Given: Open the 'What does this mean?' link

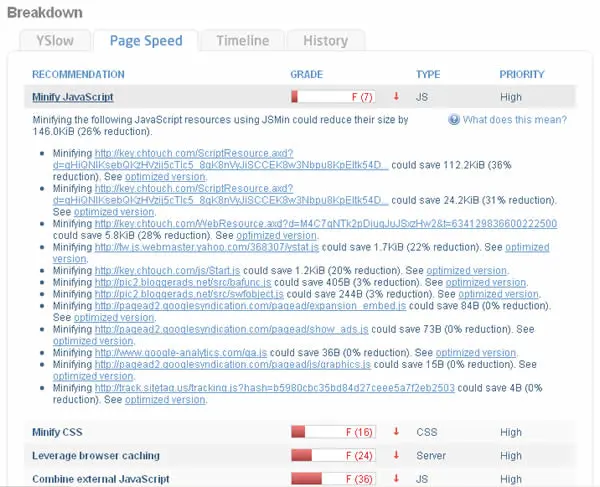Looking at the screenshot, I should (x=515, y=120).
